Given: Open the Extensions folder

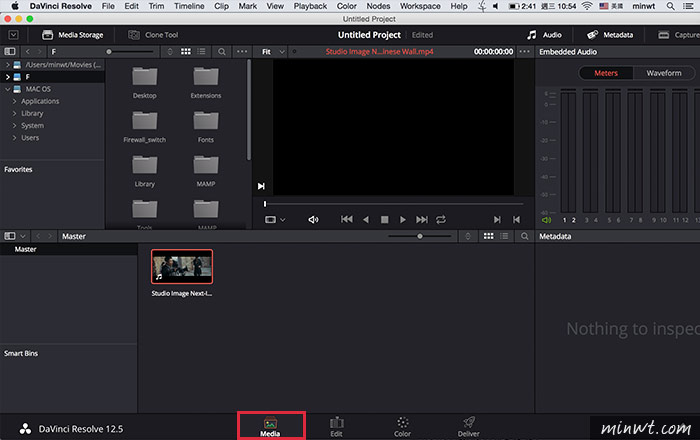Looking at the screenshot, I should [x=206, y=83].
